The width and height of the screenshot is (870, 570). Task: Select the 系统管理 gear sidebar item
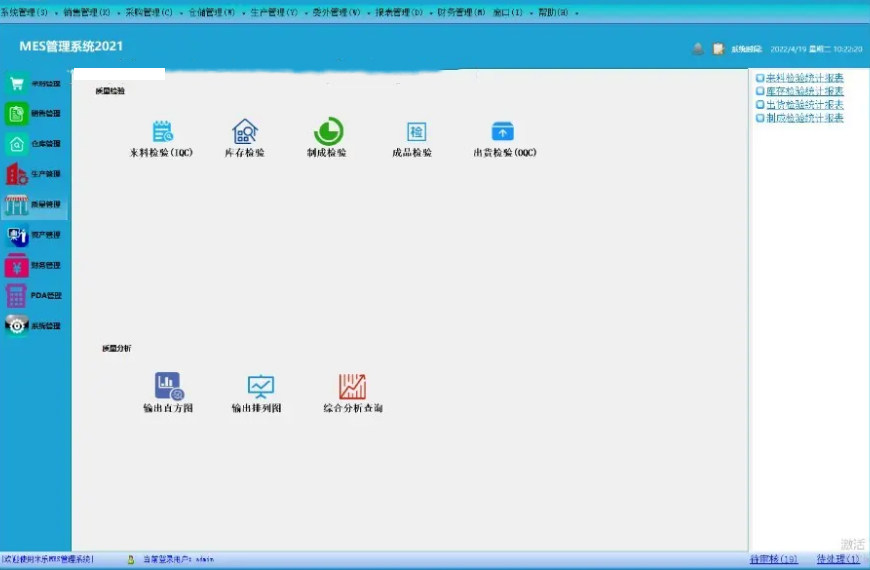click(34, 326)
